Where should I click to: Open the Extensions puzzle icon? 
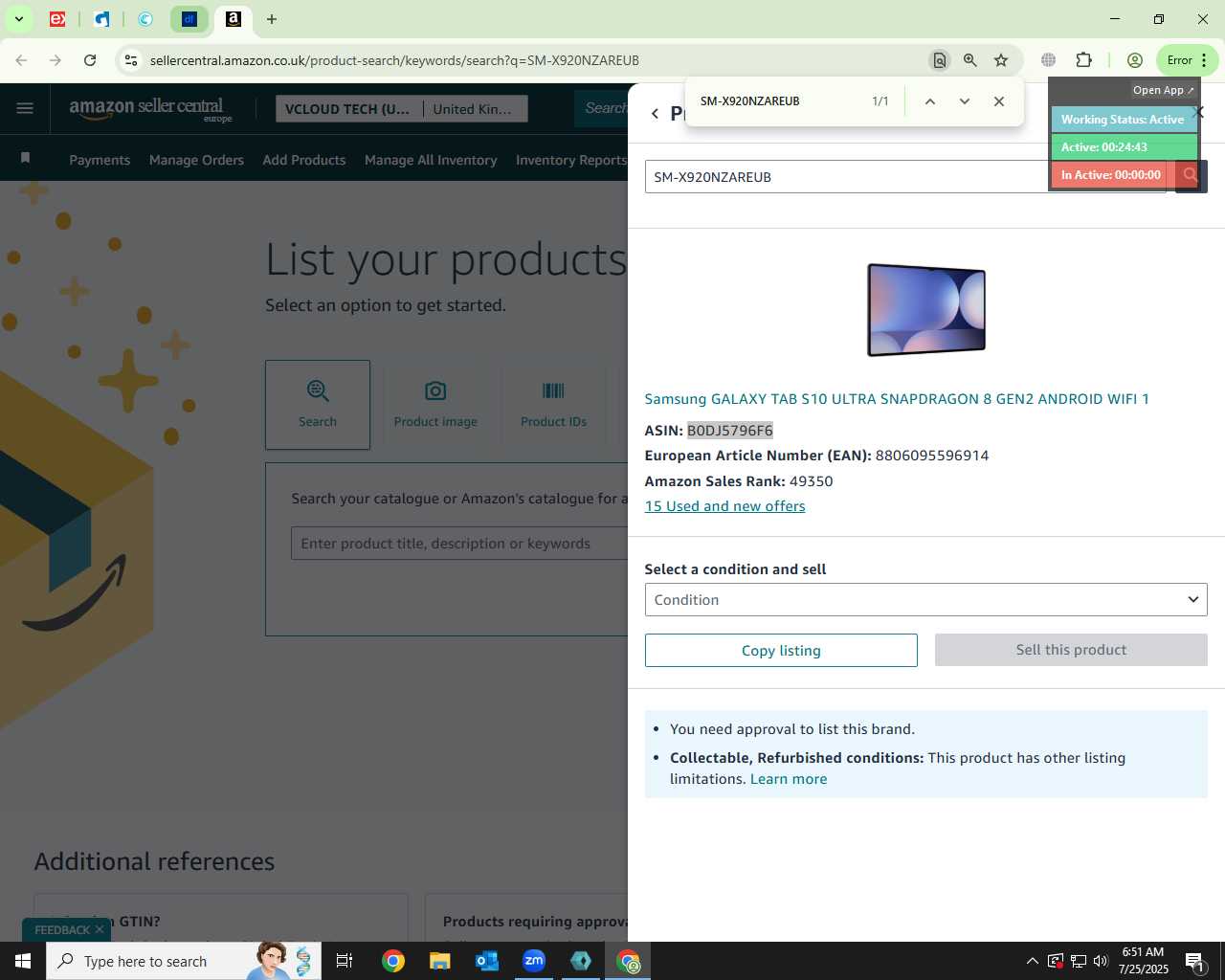coord(1083,59)
